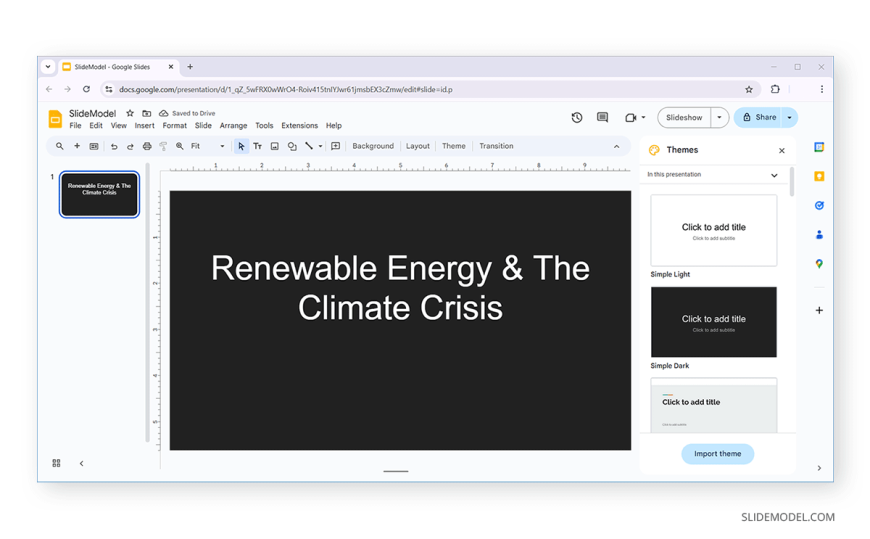Select the text box tool
The height and width of the screenshot is (539, 870).
coord(257,147)
